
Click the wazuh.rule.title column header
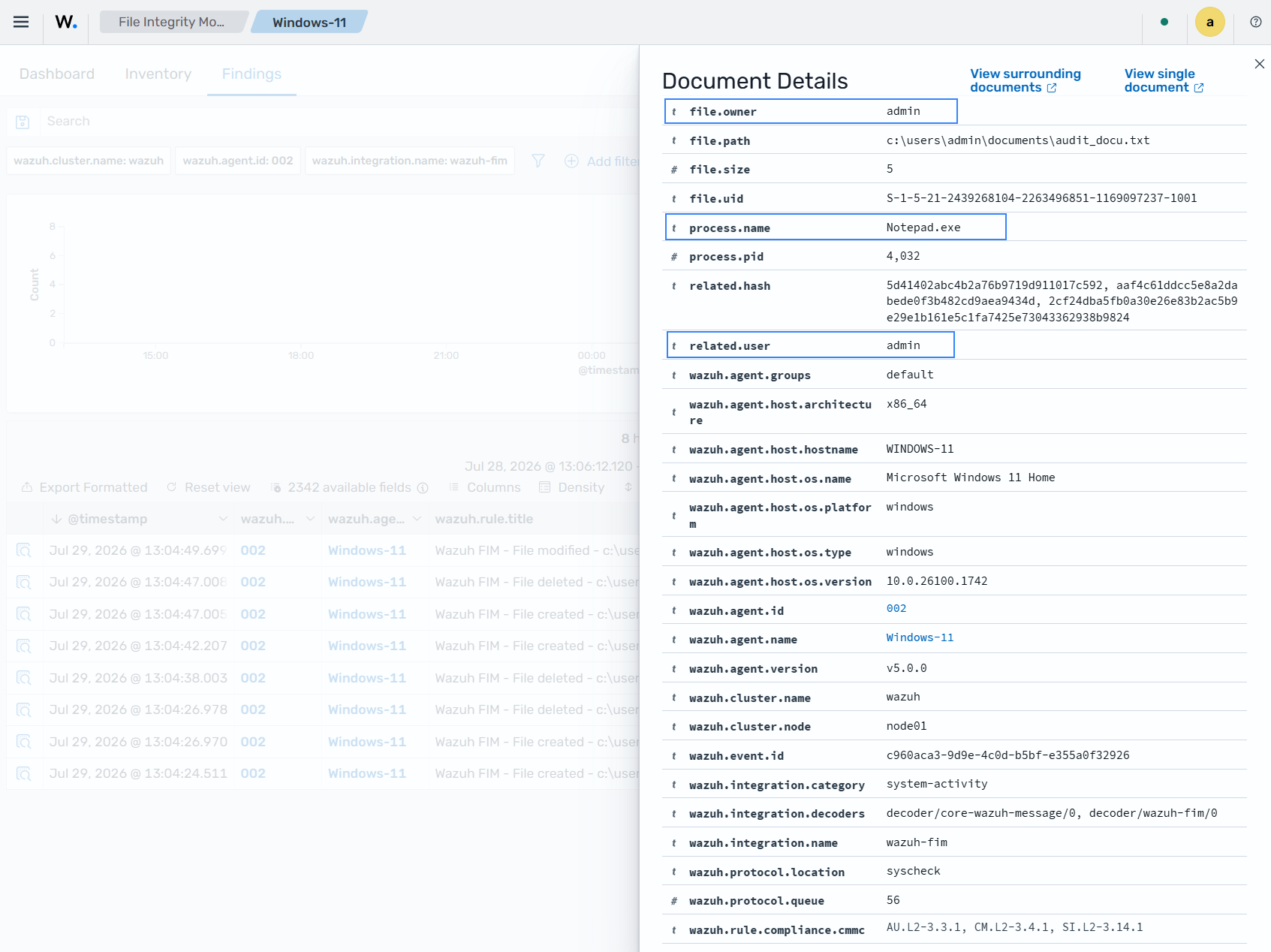pyautogui.click(x=484, y=519)
